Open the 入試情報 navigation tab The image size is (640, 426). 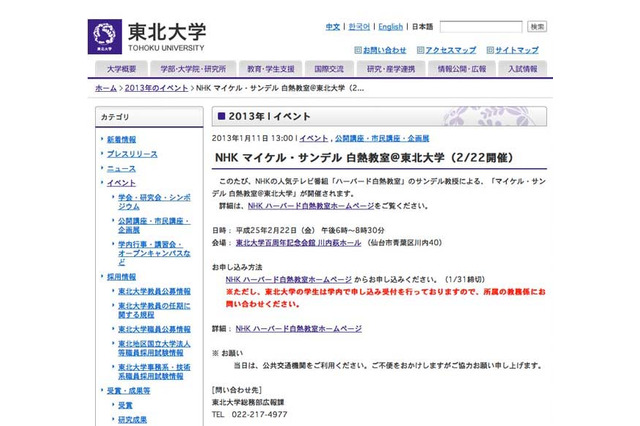point(522,69)
